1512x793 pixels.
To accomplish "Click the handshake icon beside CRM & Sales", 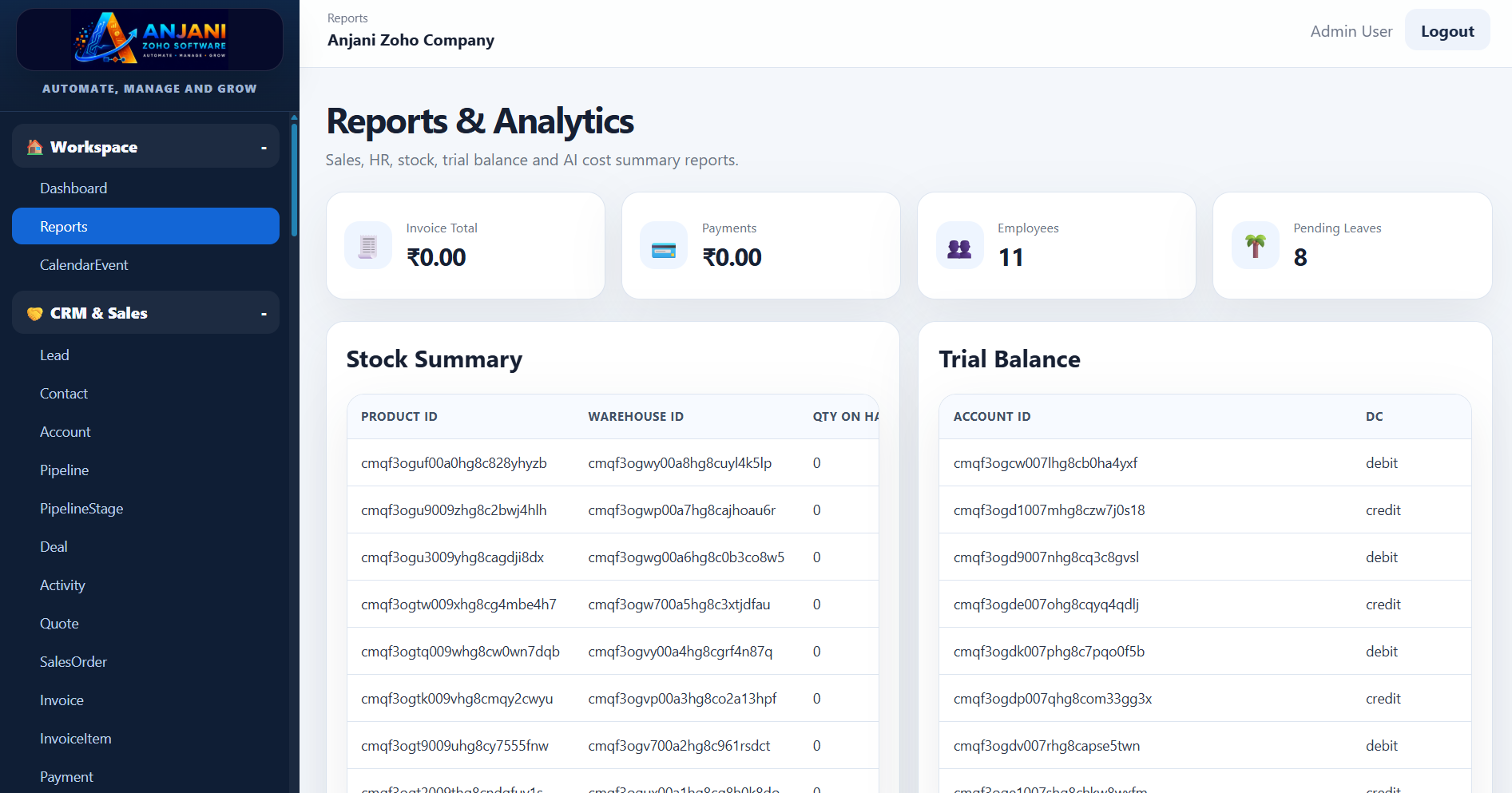I will coord(34,313).
